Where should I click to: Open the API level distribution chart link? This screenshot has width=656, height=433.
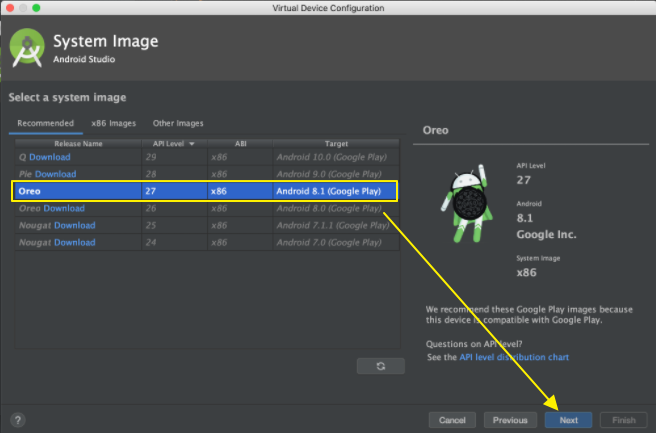(x=514, y=357)
